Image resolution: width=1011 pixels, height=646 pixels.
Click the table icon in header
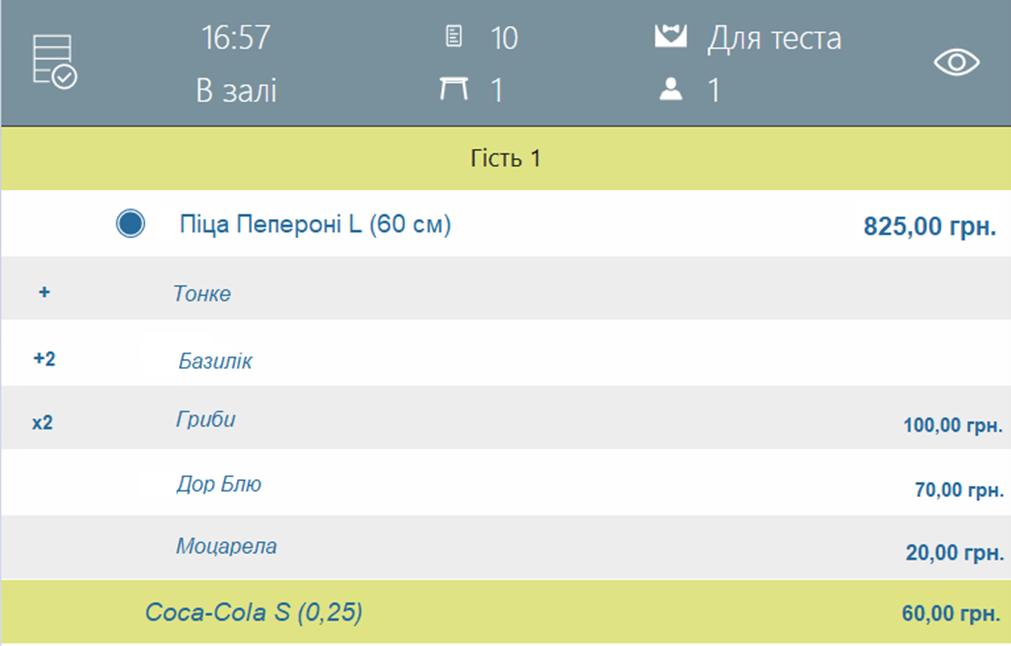[454, 88]
